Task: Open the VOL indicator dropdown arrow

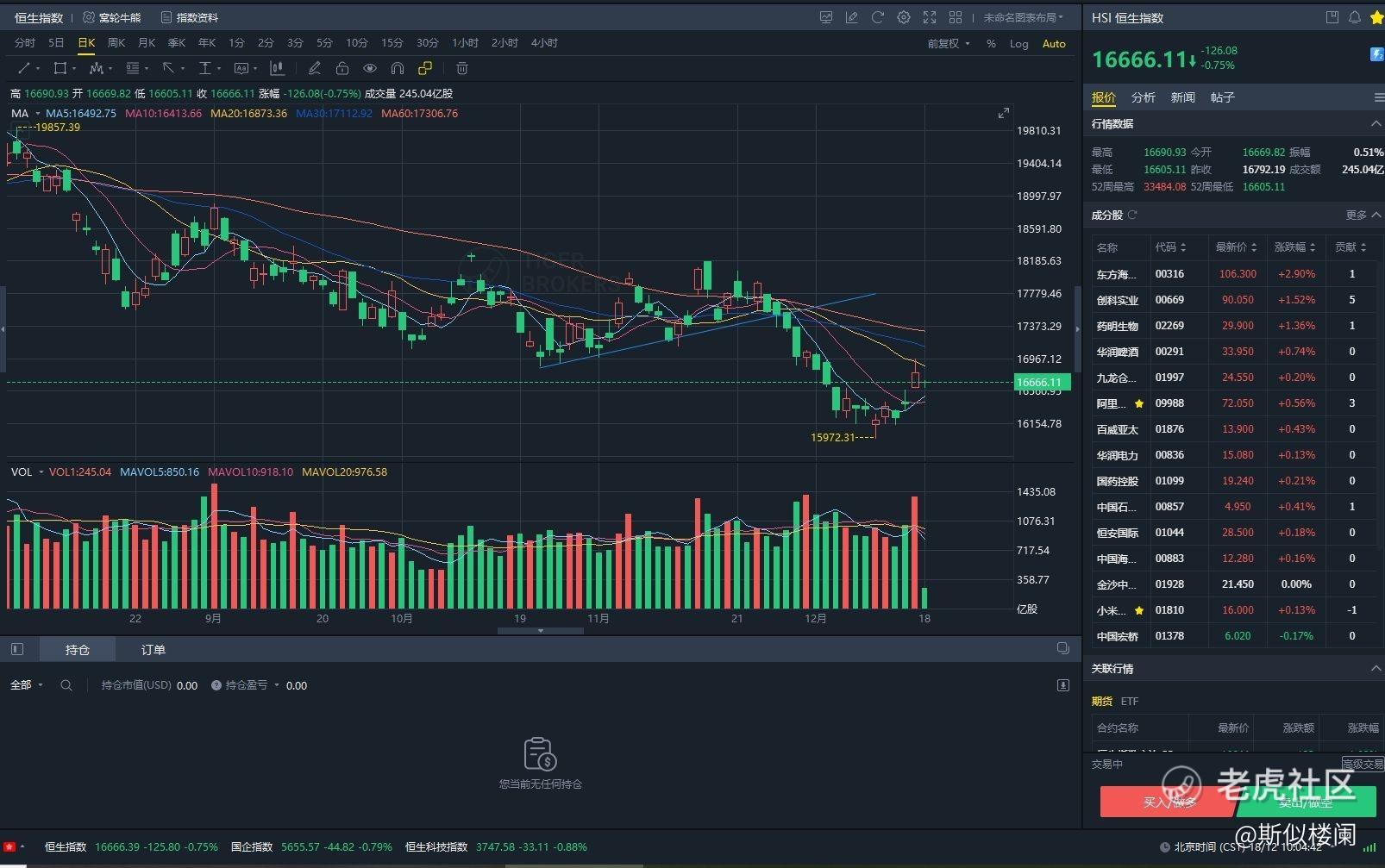Action: click(41, 472)
